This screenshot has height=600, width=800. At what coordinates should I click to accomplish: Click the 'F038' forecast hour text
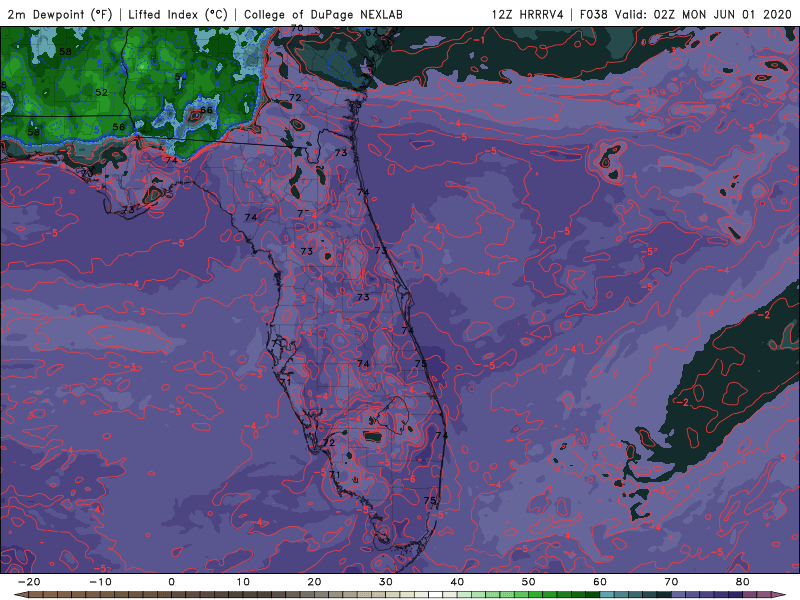coord(594,14)
